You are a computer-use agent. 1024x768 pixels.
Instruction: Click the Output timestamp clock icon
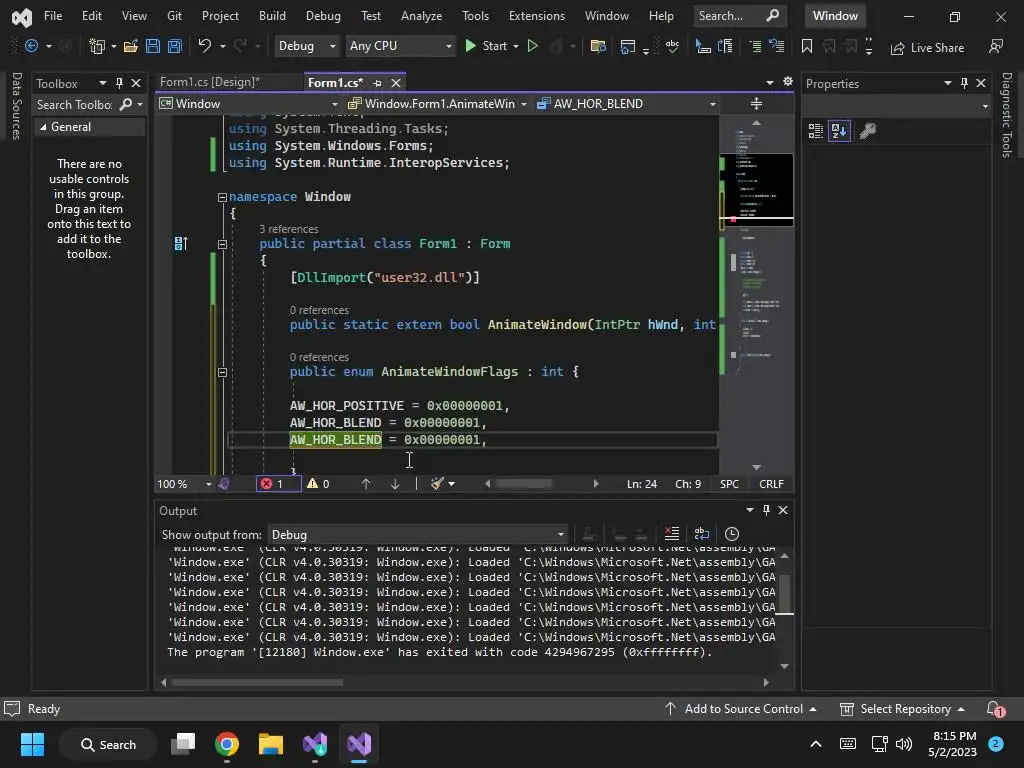tap(732, 534)
